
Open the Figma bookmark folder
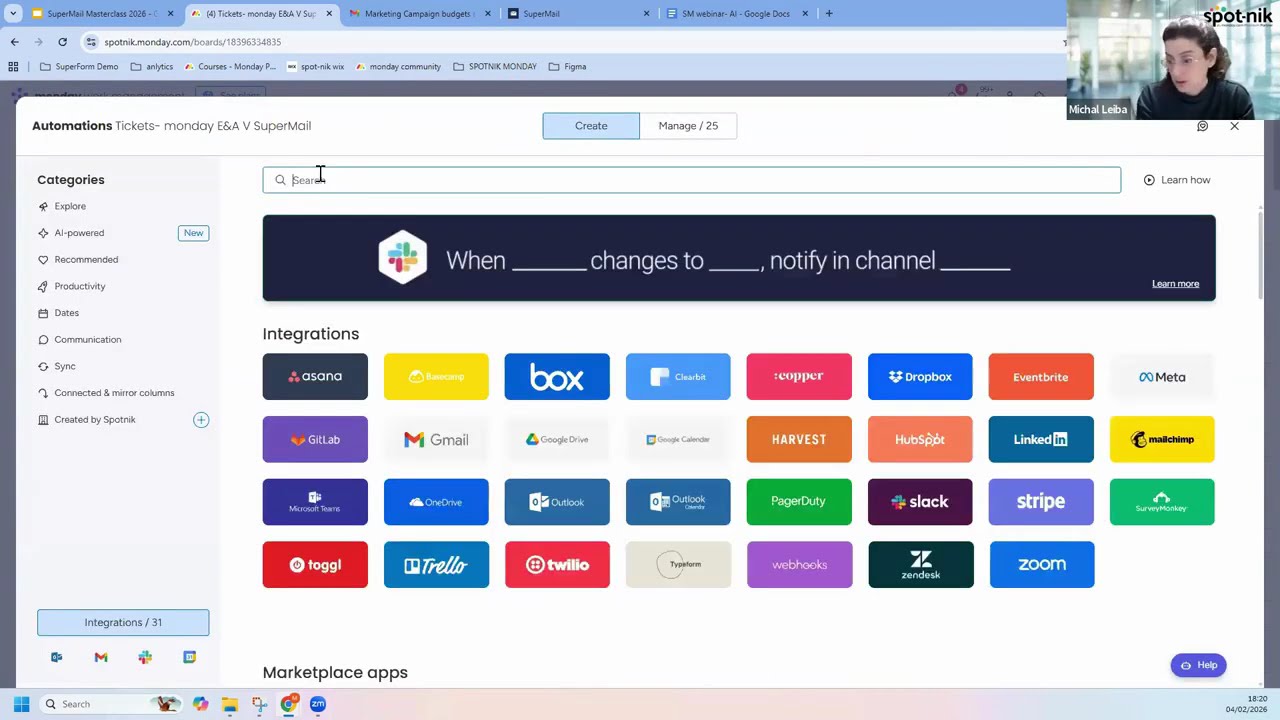point(567,66)
